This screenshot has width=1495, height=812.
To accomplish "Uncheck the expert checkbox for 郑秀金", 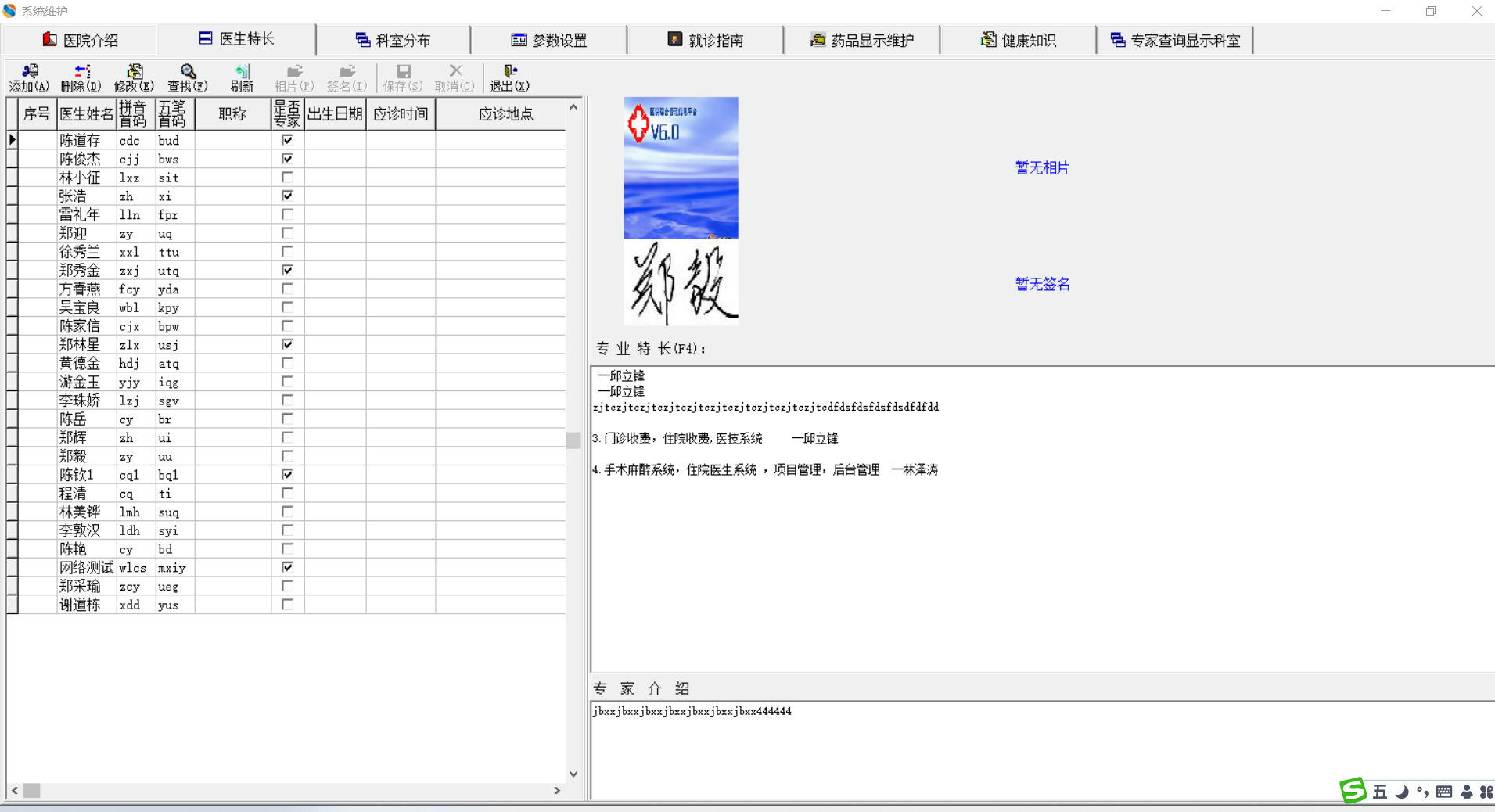I will click(287, 270).
